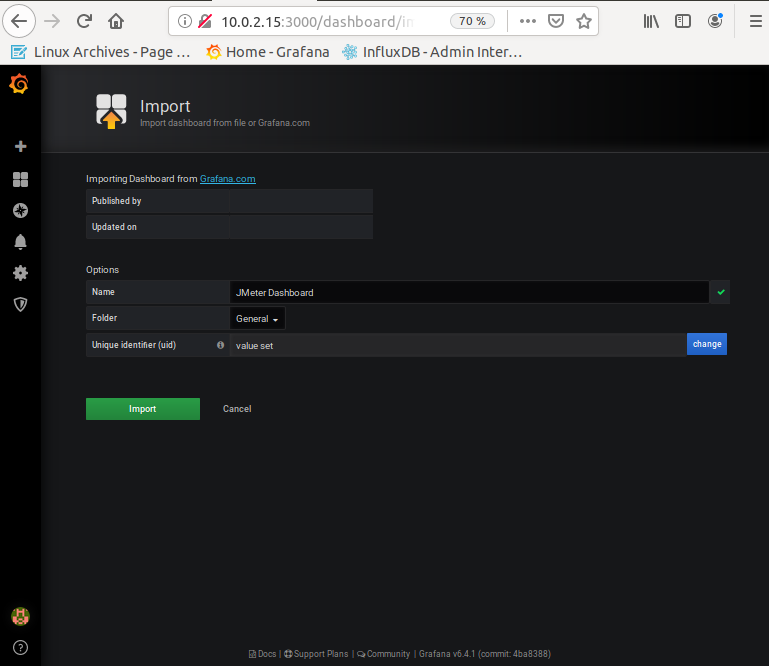Click the Updated on label
Viewport: 769px width, 666px height.
(114, 227)
